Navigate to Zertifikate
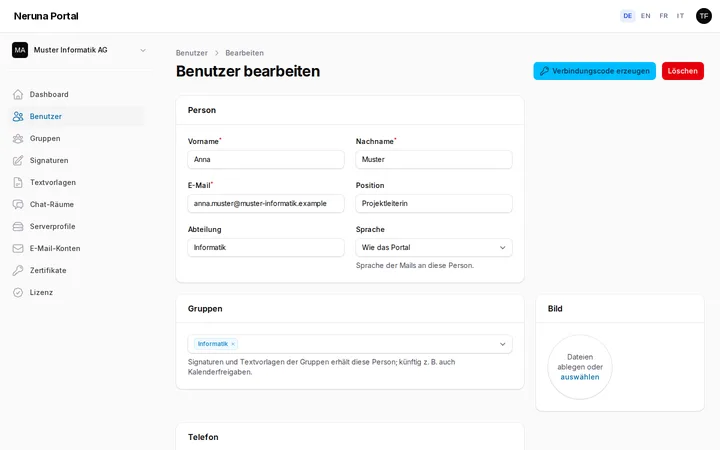 [77, 270]
